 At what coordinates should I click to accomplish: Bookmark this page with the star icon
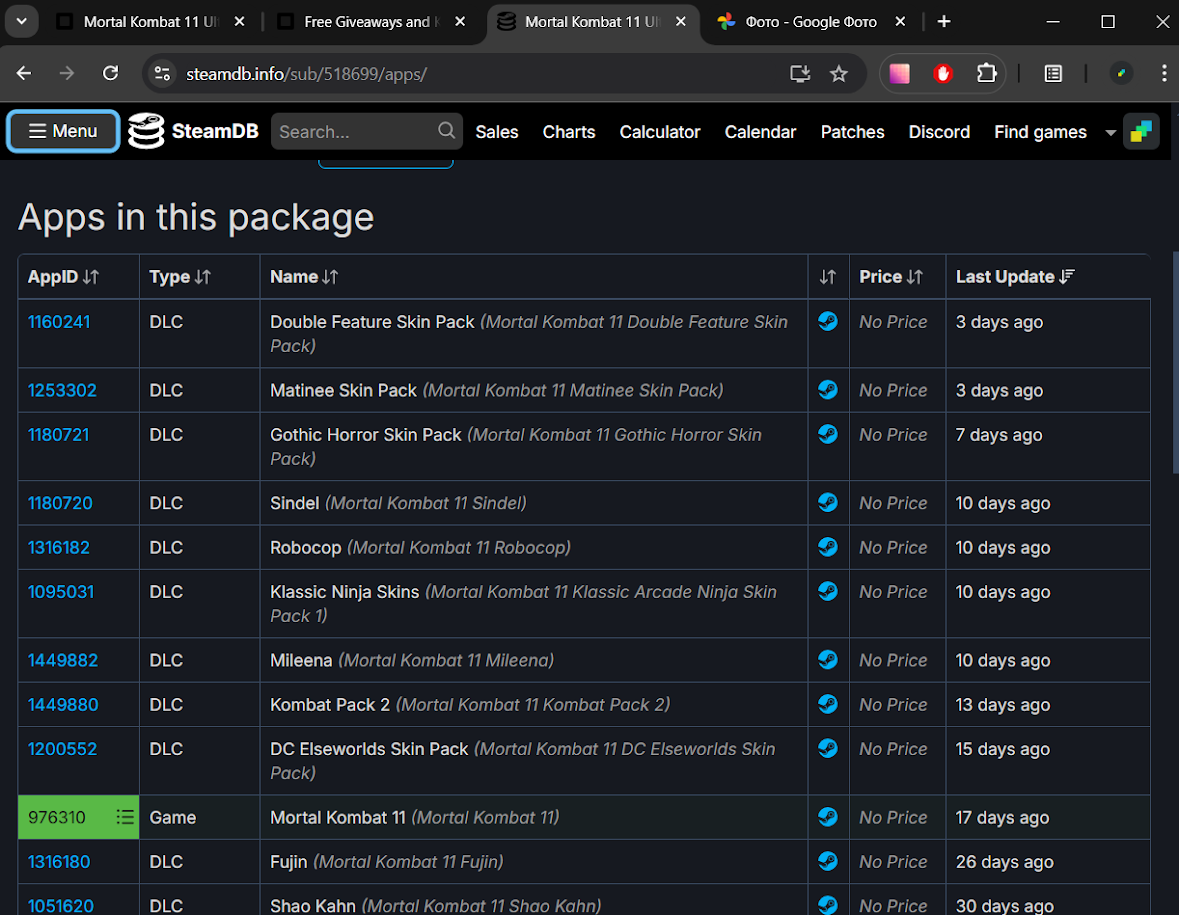[x=838, y=74]
